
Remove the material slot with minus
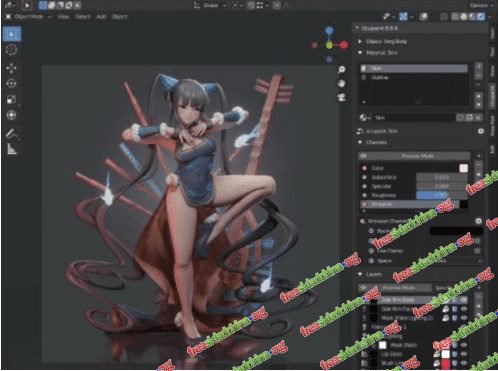click(479, 76)
